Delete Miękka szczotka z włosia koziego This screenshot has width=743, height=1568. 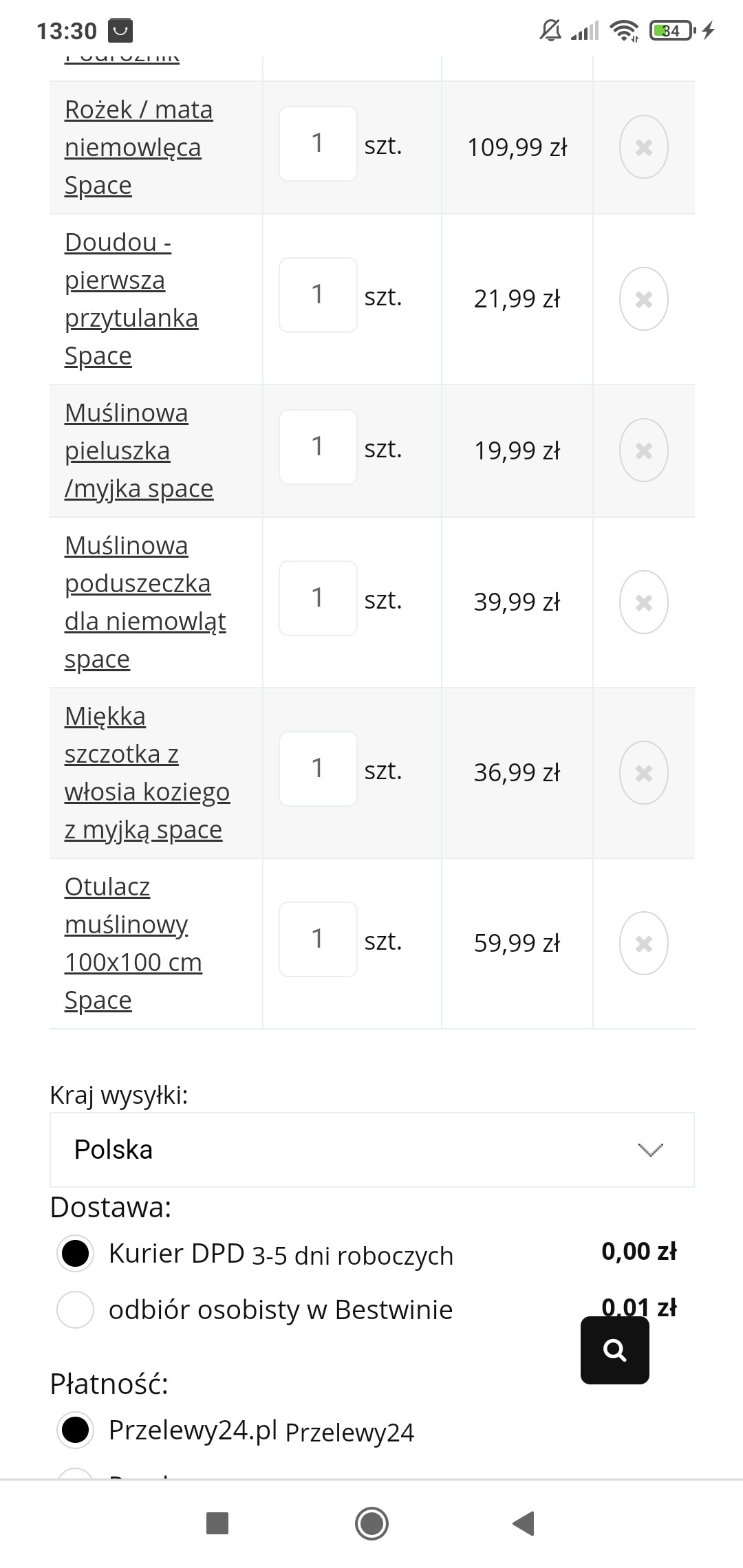click(643, 773)
